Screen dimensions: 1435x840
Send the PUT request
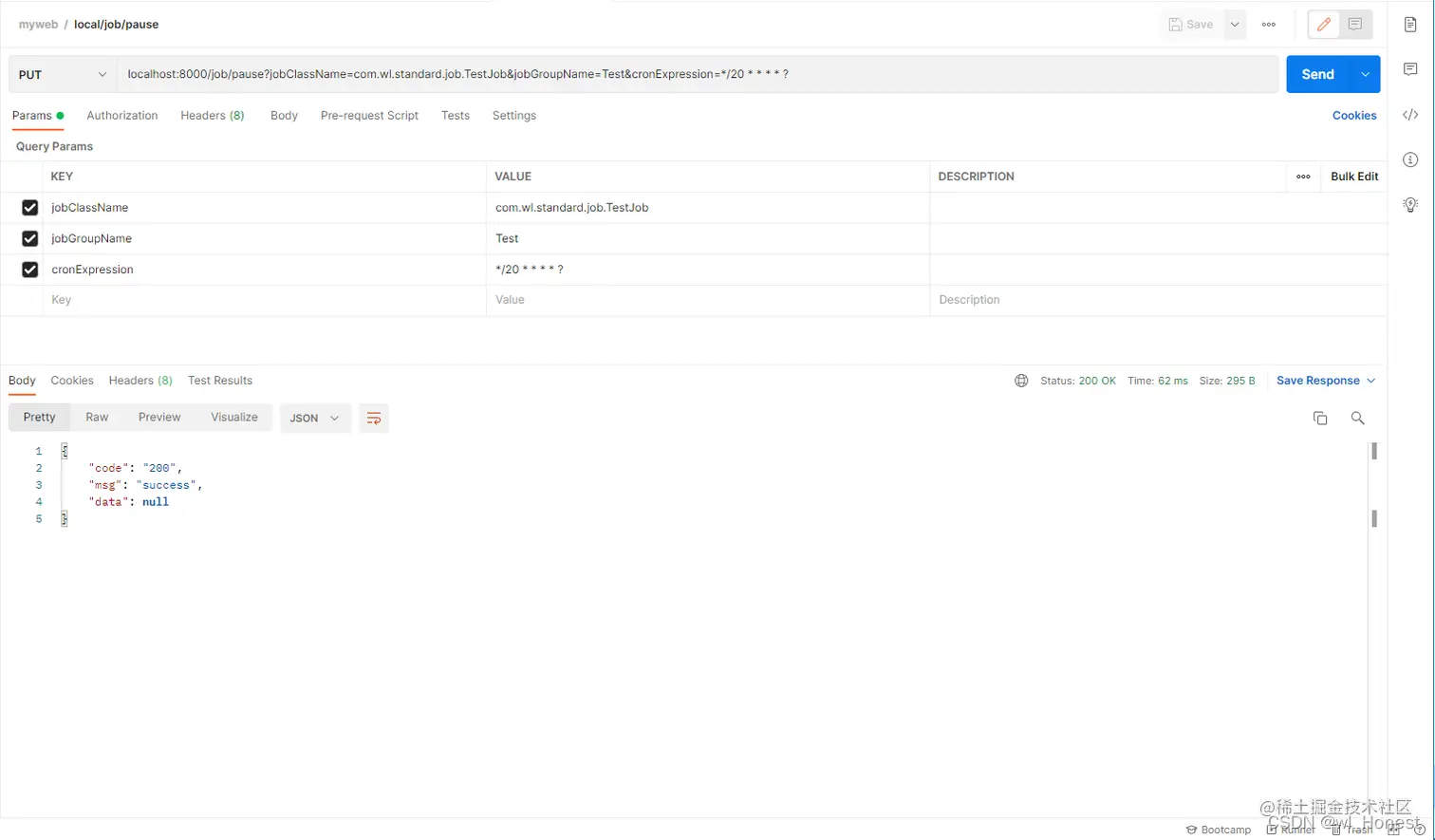(x=1318, y=74)
